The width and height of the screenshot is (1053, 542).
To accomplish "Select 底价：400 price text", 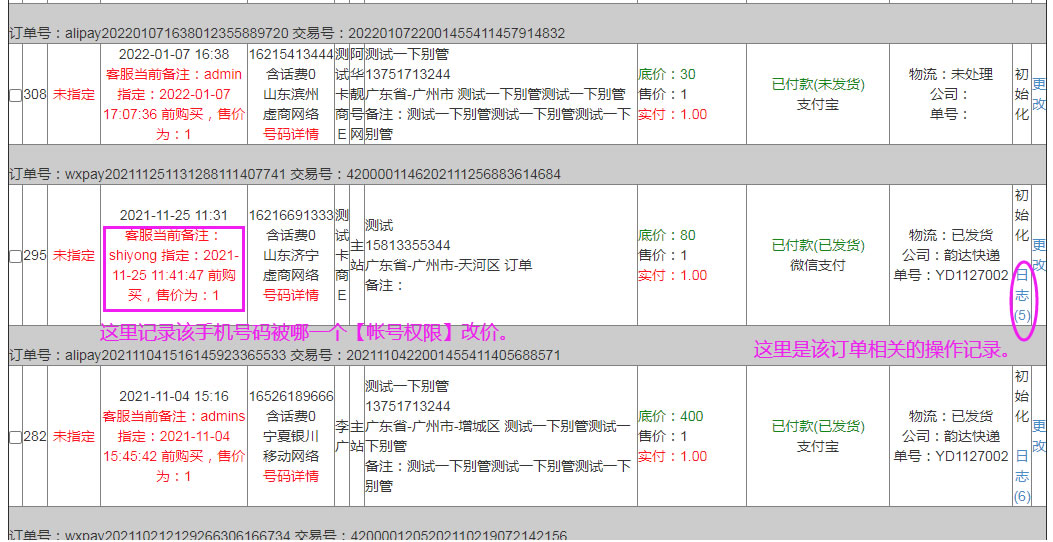I will (671, 416).
